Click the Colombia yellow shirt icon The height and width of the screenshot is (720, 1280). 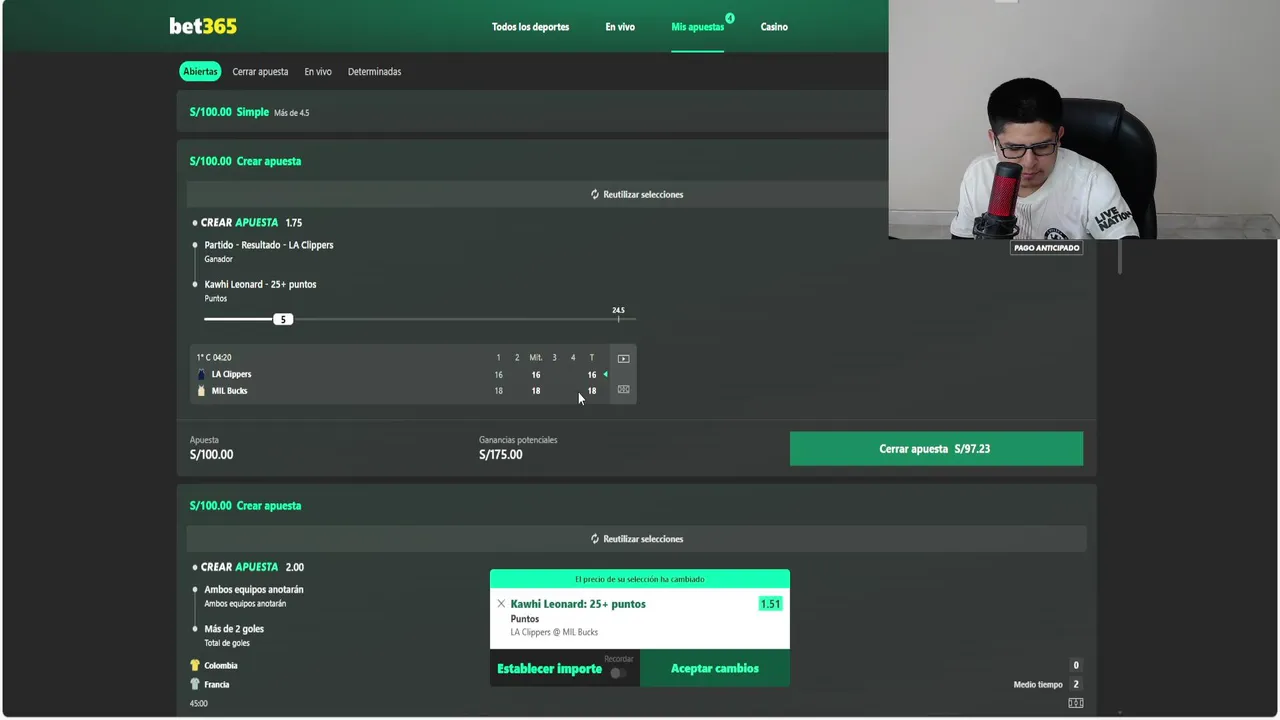(195, 665)
